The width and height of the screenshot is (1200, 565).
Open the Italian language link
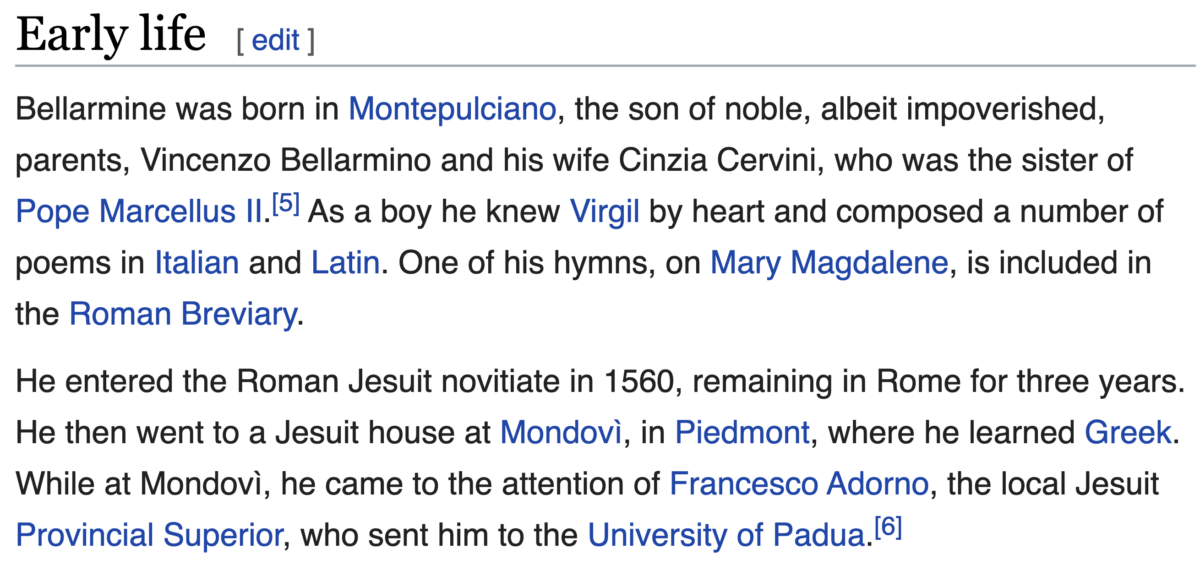pyautogui.click(x=197, y=264)
